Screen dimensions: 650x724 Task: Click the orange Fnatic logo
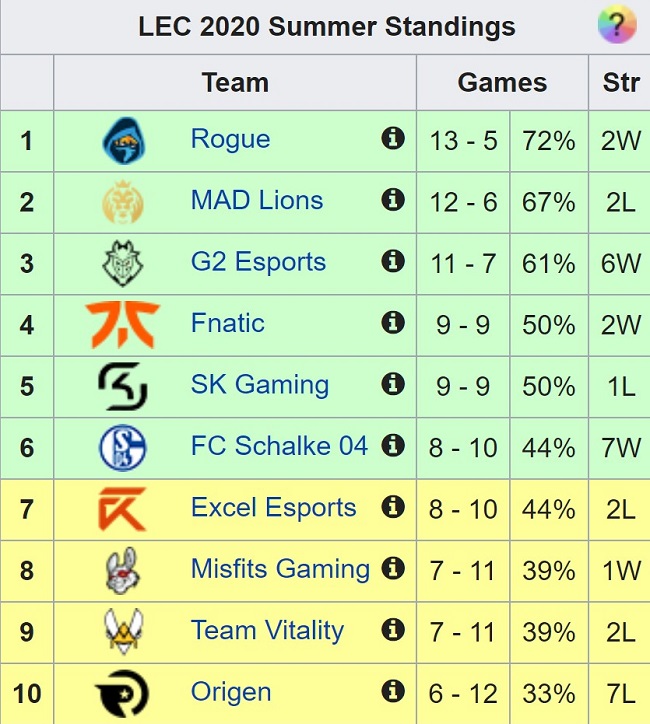(x=123, y=325)
